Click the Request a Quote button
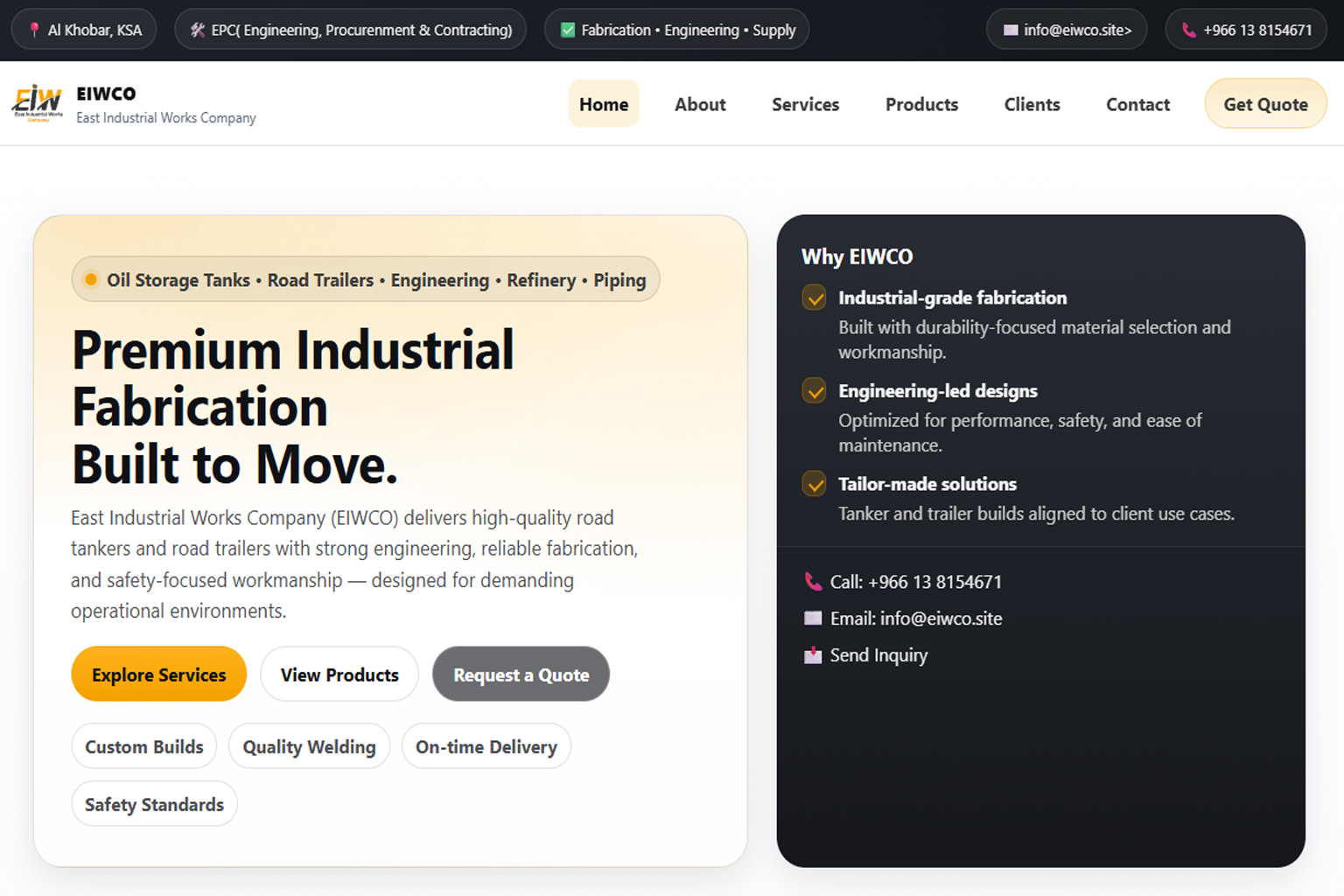 pyautogui.click(x=521, y=675)
